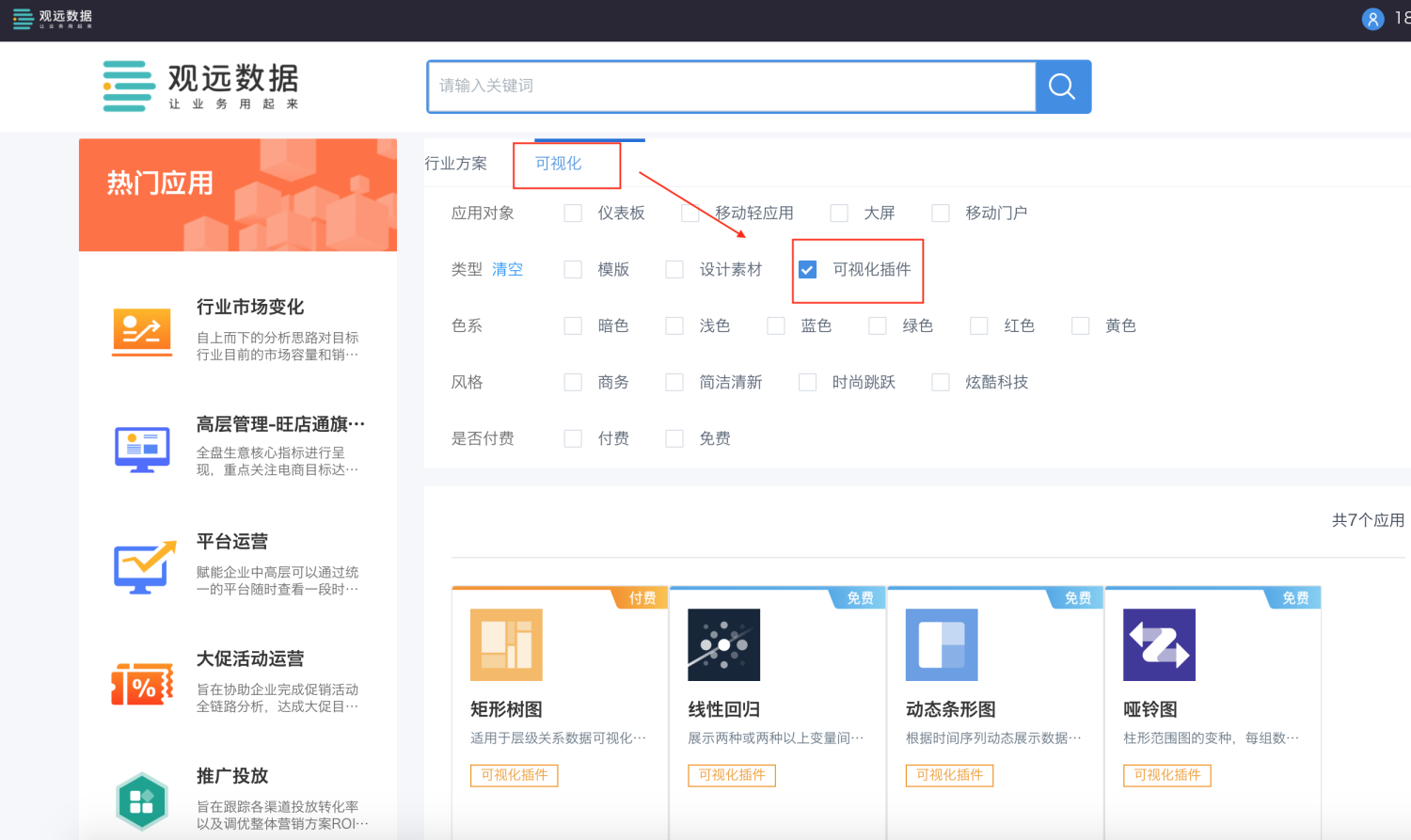Check the 简洁清新 style checkbox
Screen dimensions: 1411x840
[x=674, y=383]
